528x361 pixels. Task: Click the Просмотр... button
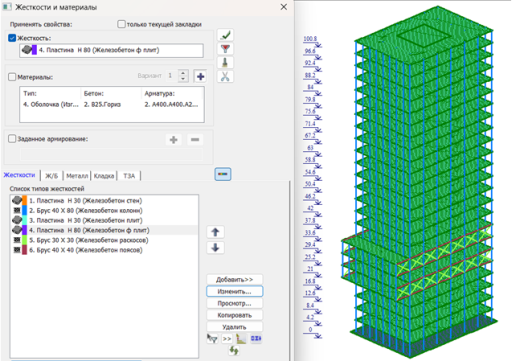[x=234, y=303]
